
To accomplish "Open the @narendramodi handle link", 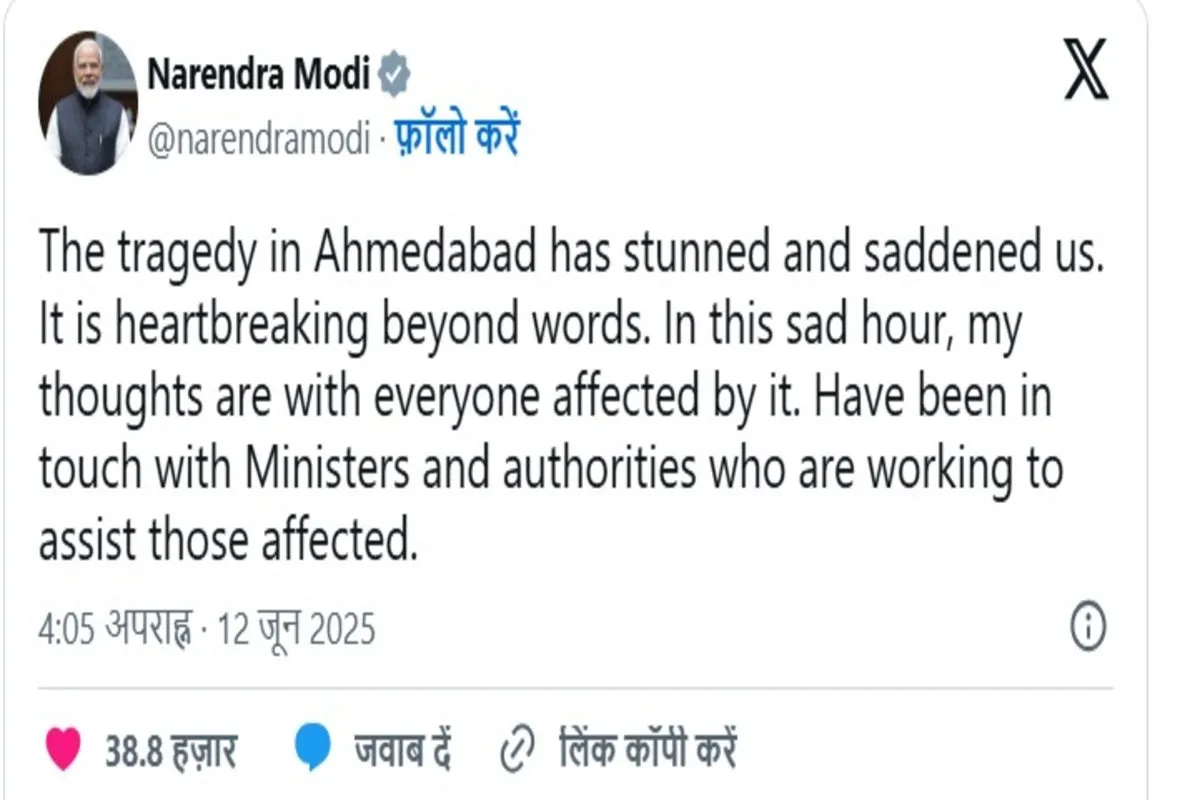I will [262, 138].
